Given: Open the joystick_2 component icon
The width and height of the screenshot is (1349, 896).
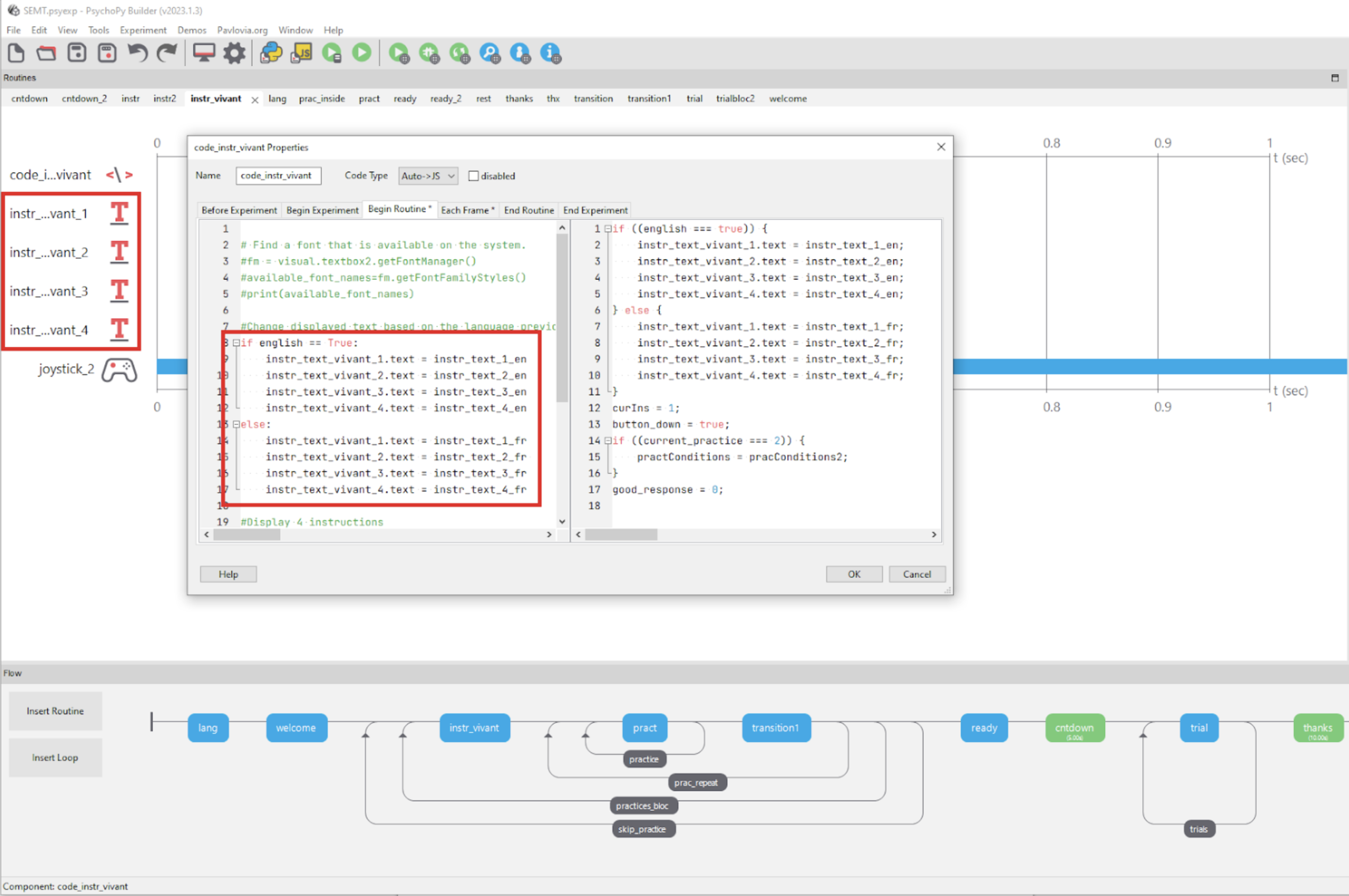Looking at the screenshot, I should coord(119,370).
